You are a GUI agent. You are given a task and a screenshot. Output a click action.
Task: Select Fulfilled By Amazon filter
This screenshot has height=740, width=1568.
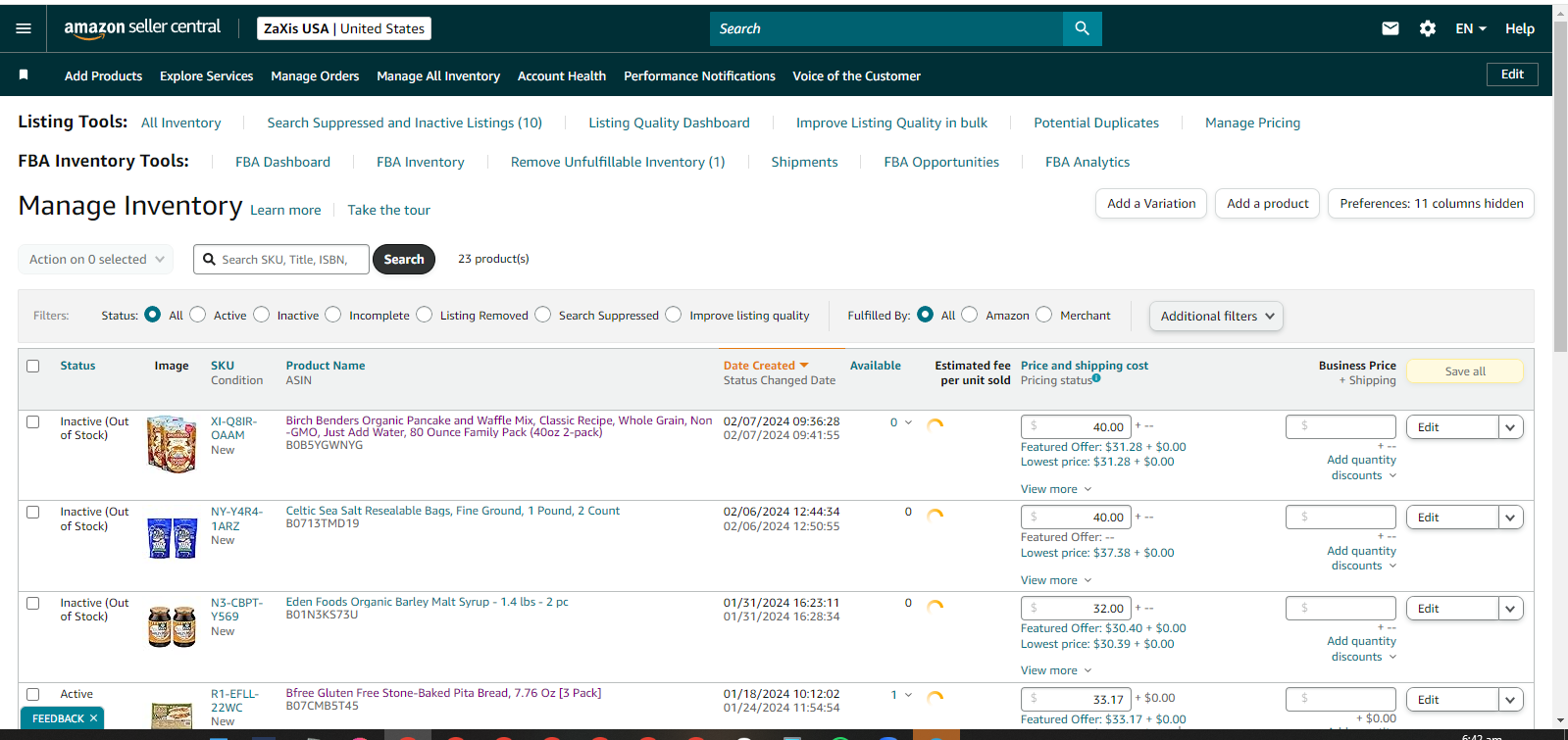(x=970, y=315)
